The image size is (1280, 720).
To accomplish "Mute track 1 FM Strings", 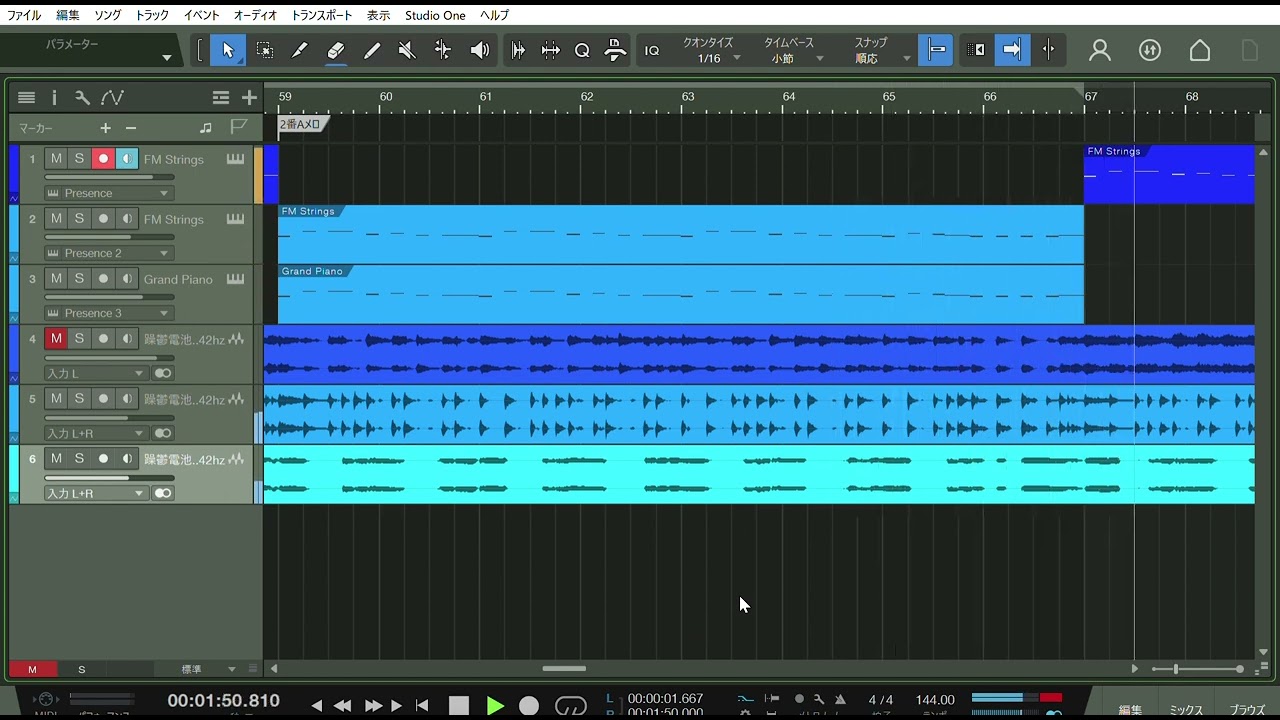I will coord(56,159).
